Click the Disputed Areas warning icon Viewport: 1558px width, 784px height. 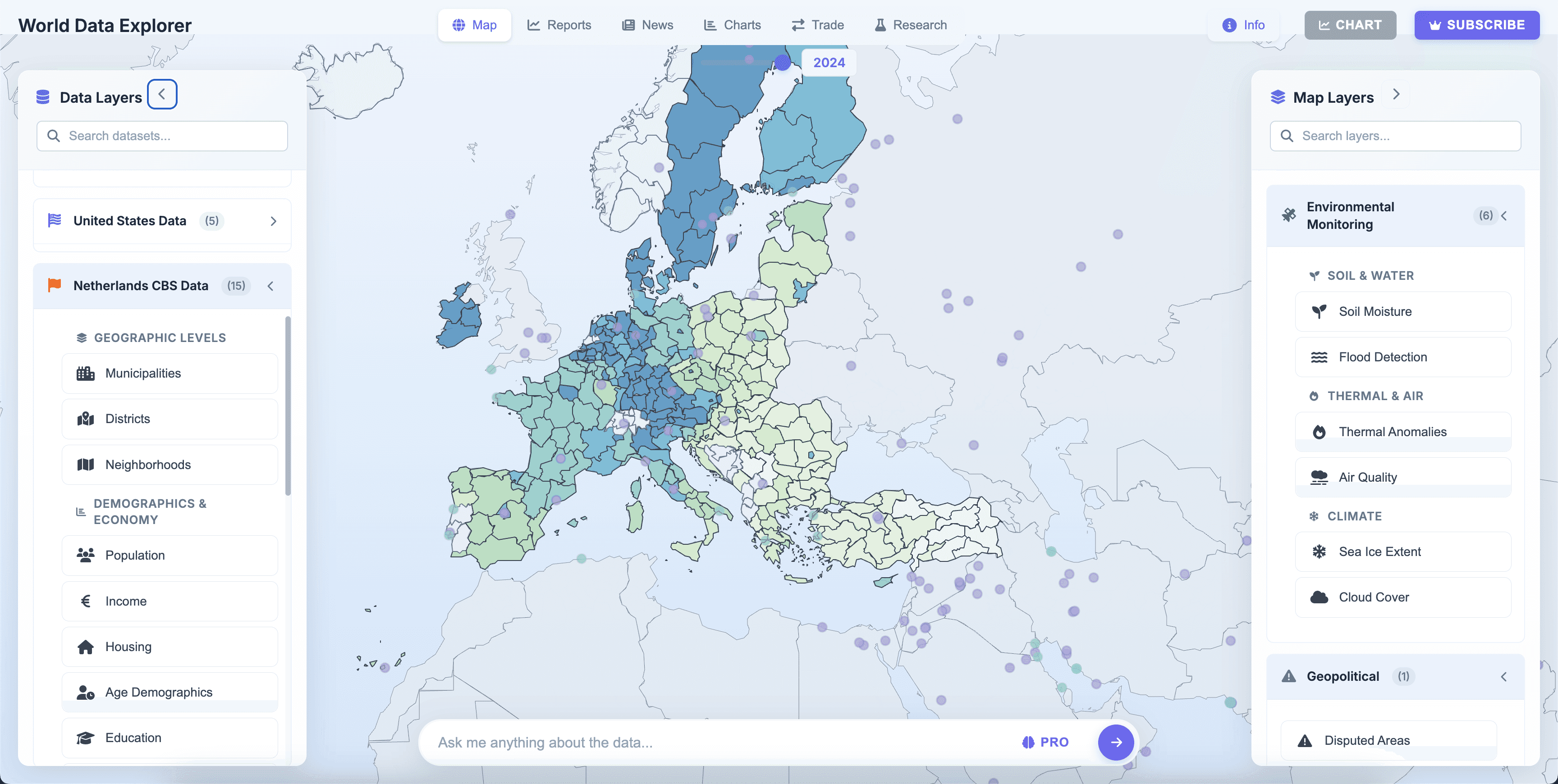(x=1305, y=740)
